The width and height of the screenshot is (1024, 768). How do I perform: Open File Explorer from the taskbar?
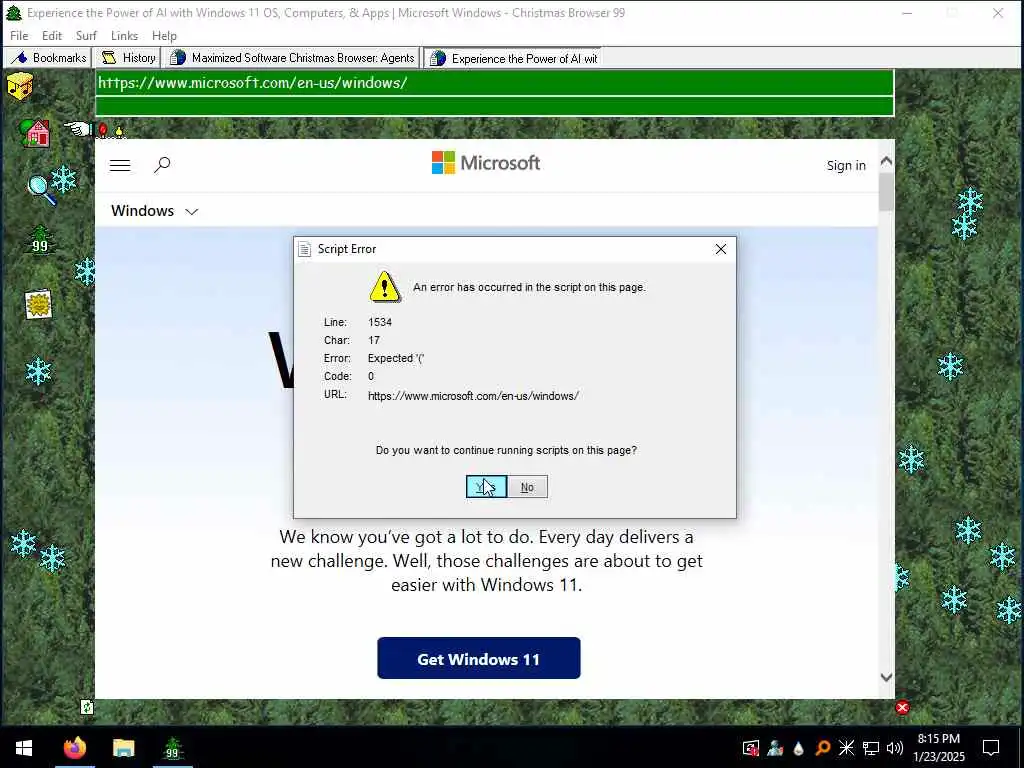click(123, 748)
